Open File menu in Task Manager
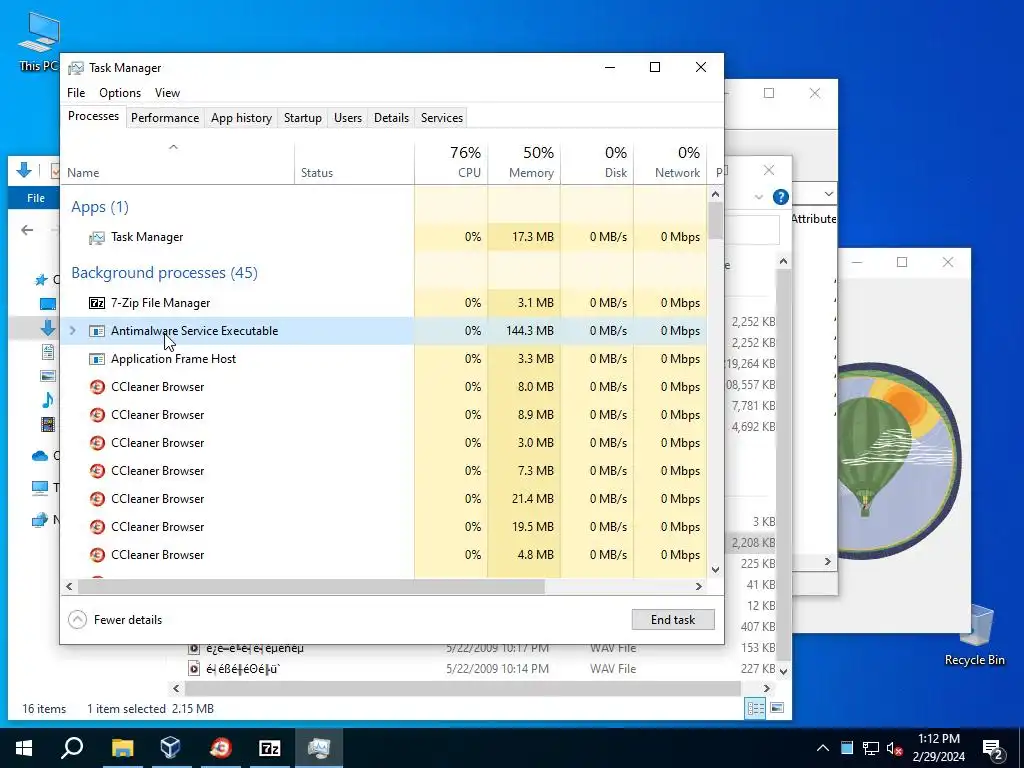The height and width of the screenshot is (768, 1024). [76, 93]
